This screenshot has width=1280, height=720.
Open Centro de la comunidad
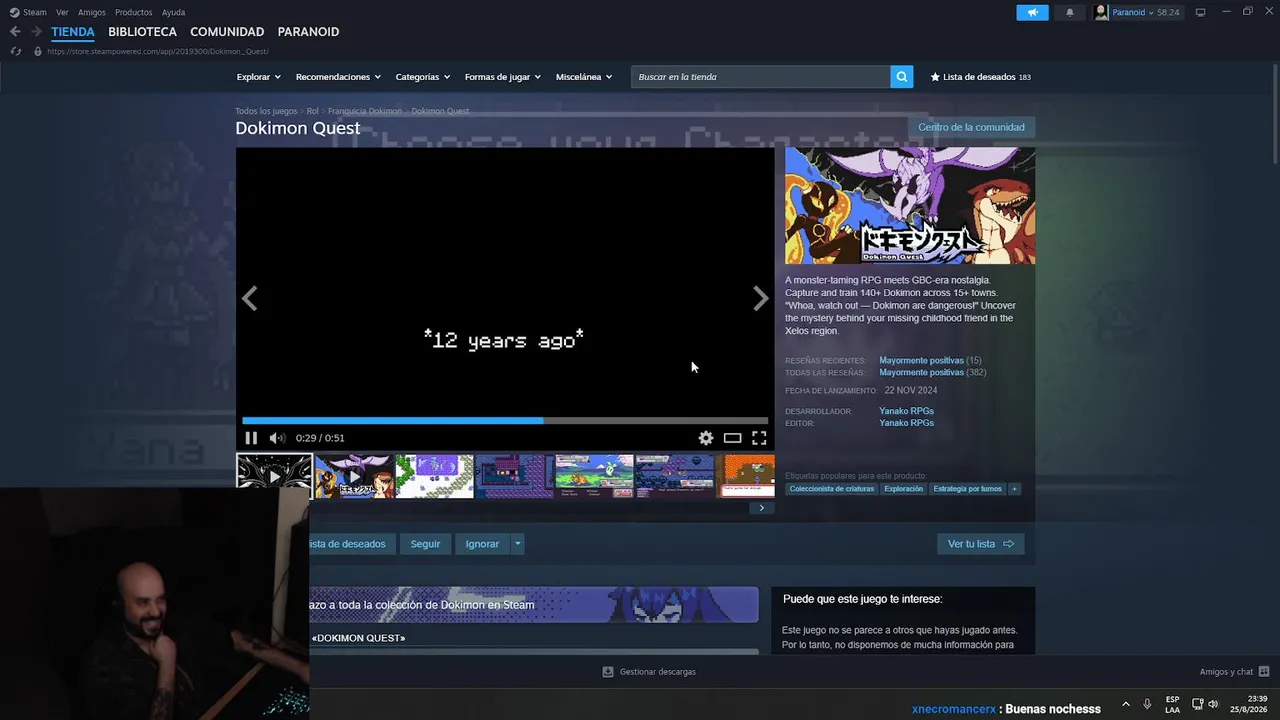(x=971, y=127)
